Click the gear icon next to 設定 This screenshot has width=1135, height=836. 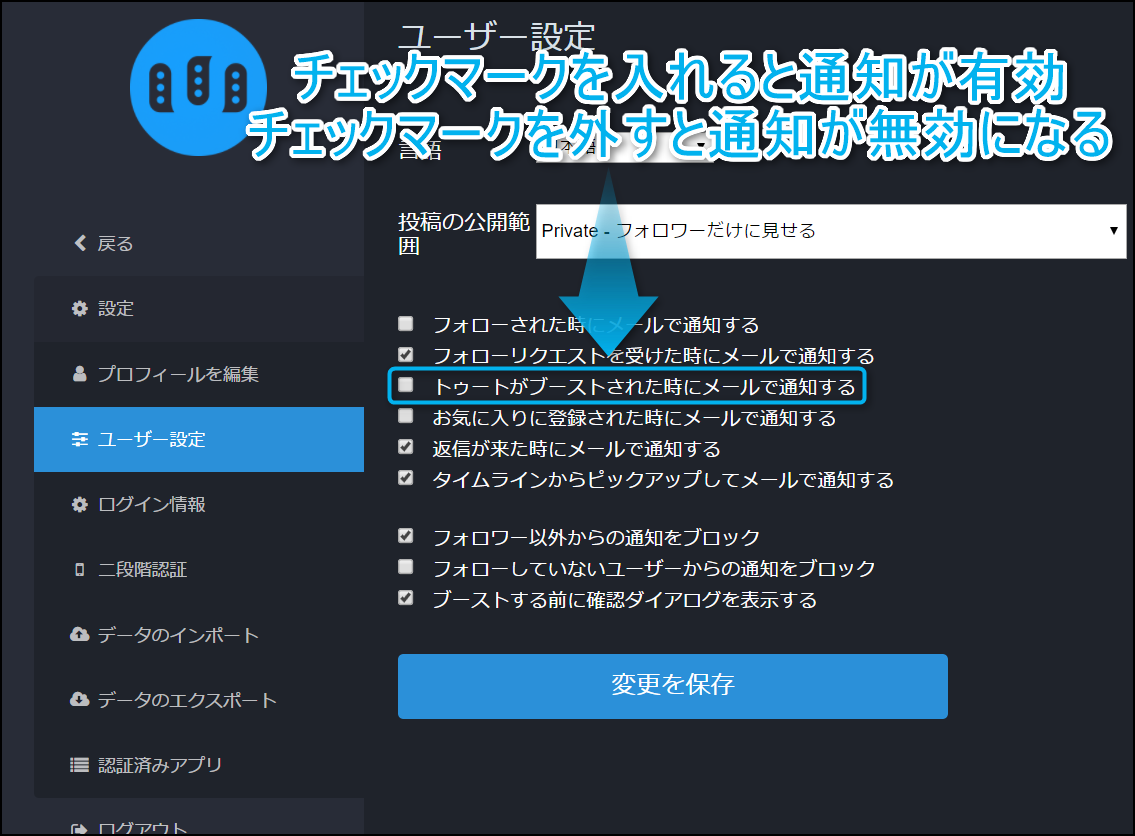pyautogui.click(x=80, y=309)
